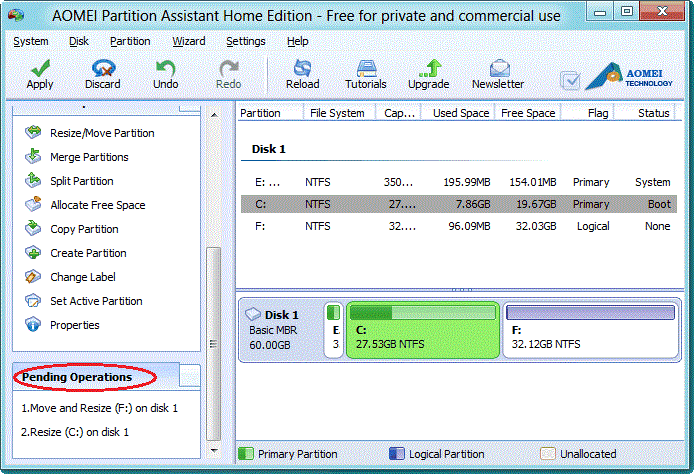Click the Apply checkmark icon
The image size is (694, 474).
40,68
